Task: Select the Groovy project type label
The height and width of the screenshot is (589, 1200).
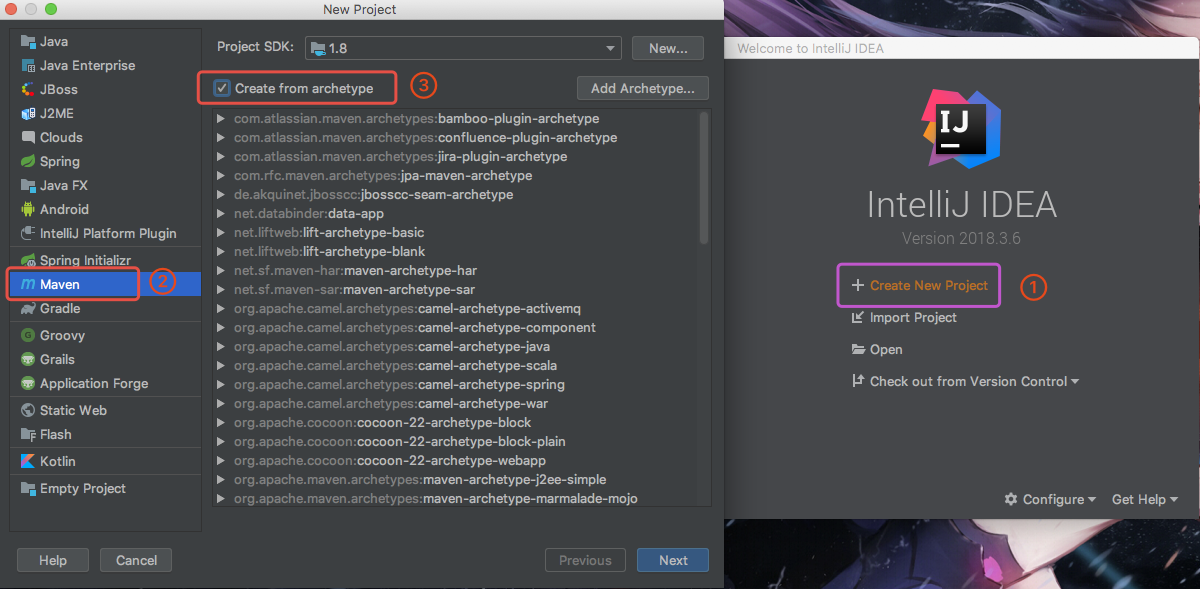Action: (x=62, y=336)
